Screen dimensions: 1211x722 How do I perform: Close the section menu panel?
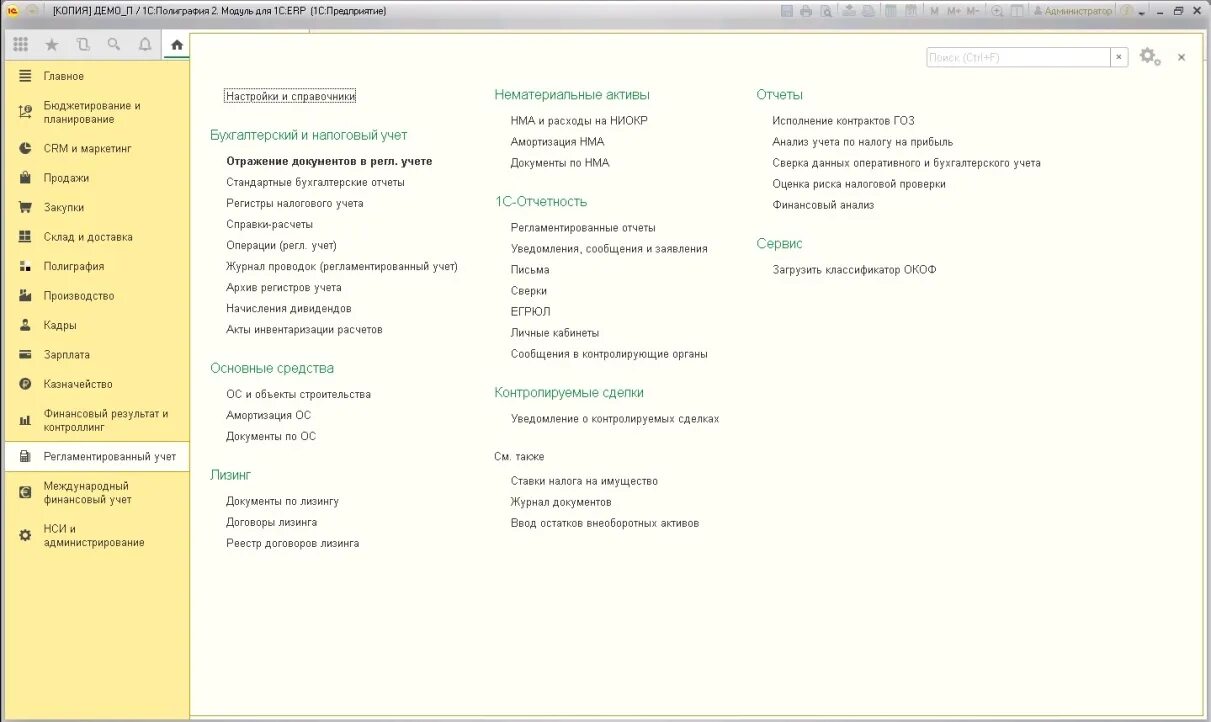click(1181, 57)
